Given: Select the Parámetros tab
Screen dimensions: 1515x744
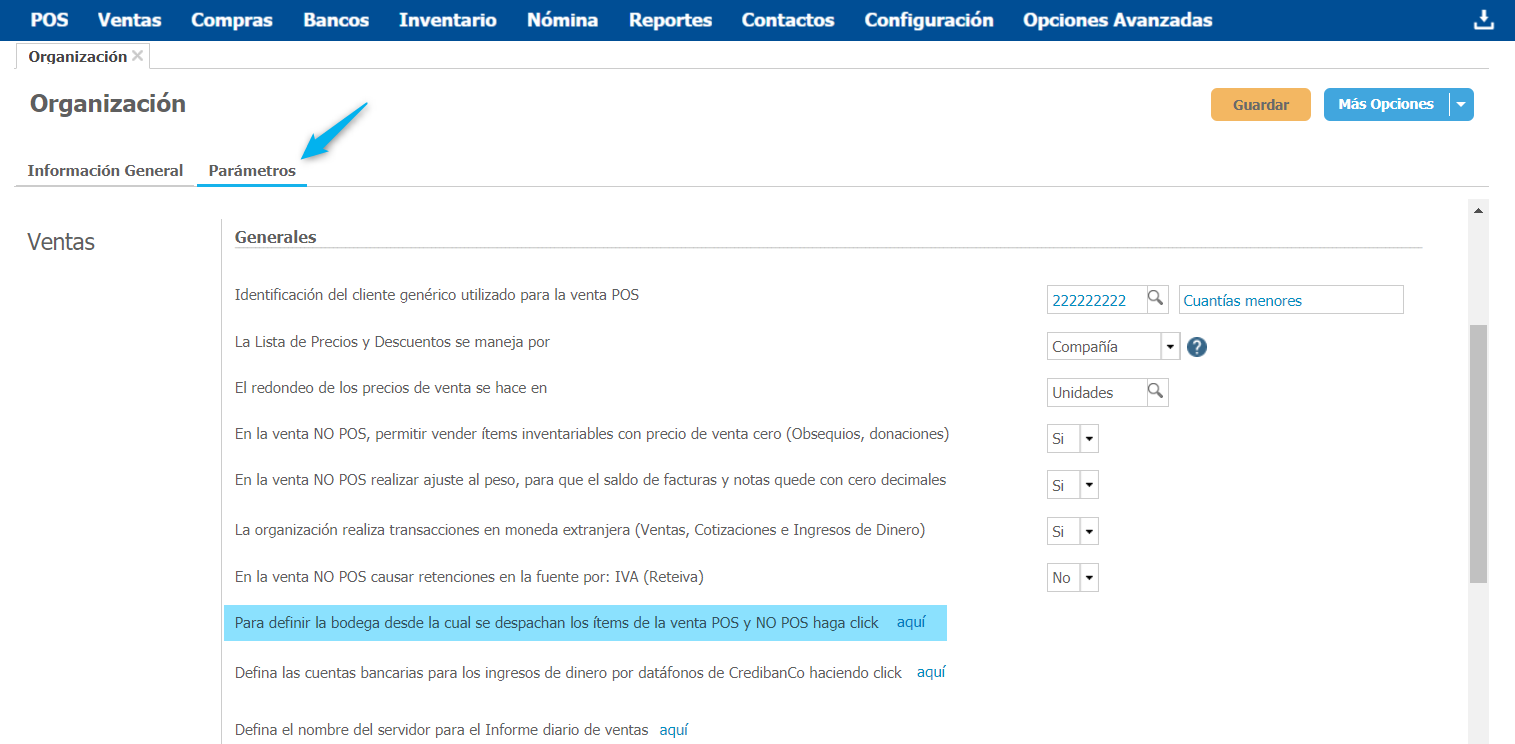Looking at the screenshot, I should tap(252, 170).
